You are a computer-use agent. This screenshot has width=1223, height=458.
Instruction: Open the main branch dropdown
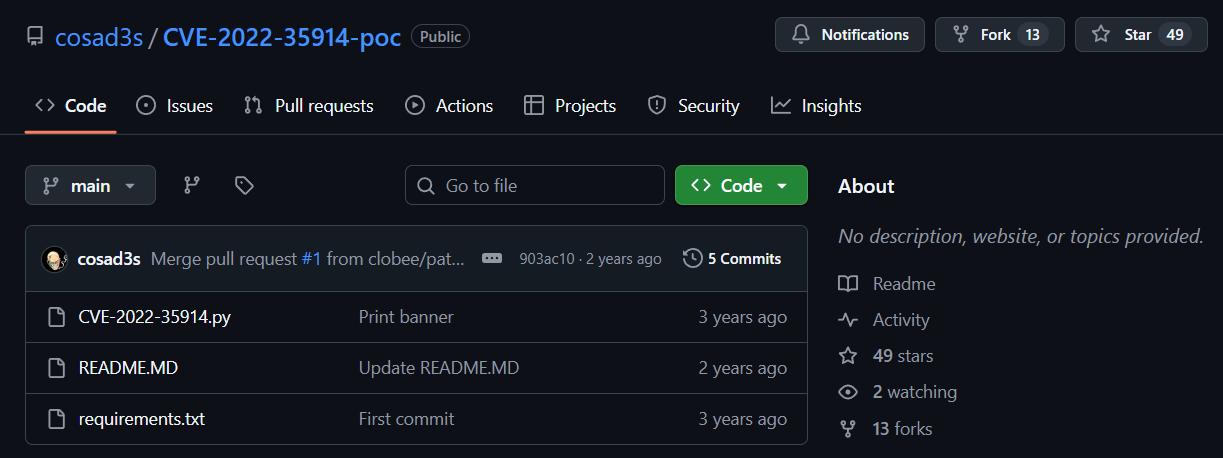pos(90,186)
